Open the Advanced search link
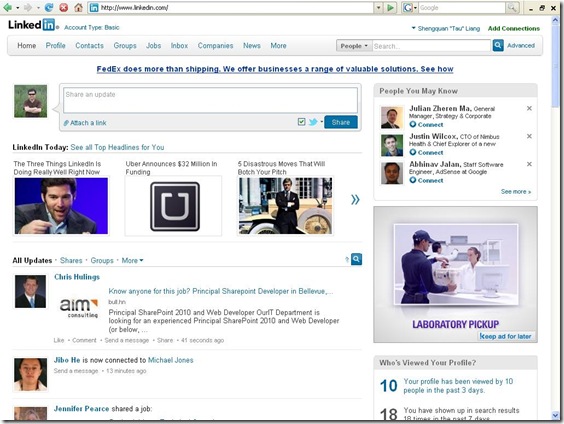The width and height of the screenshot is (564, 424). click(521, 45)
